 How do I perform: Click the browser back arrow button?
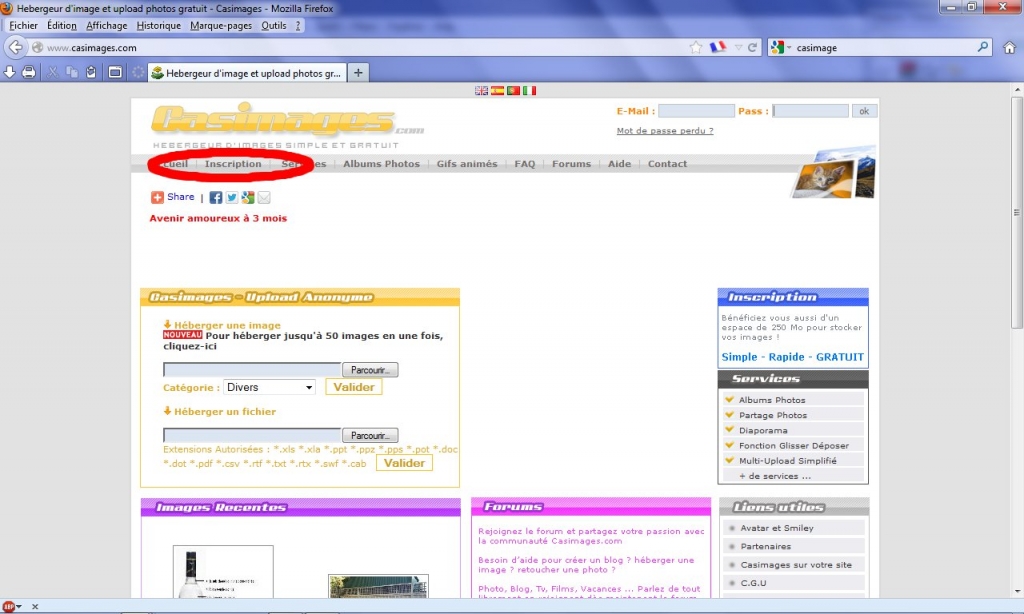coord(15,47)
